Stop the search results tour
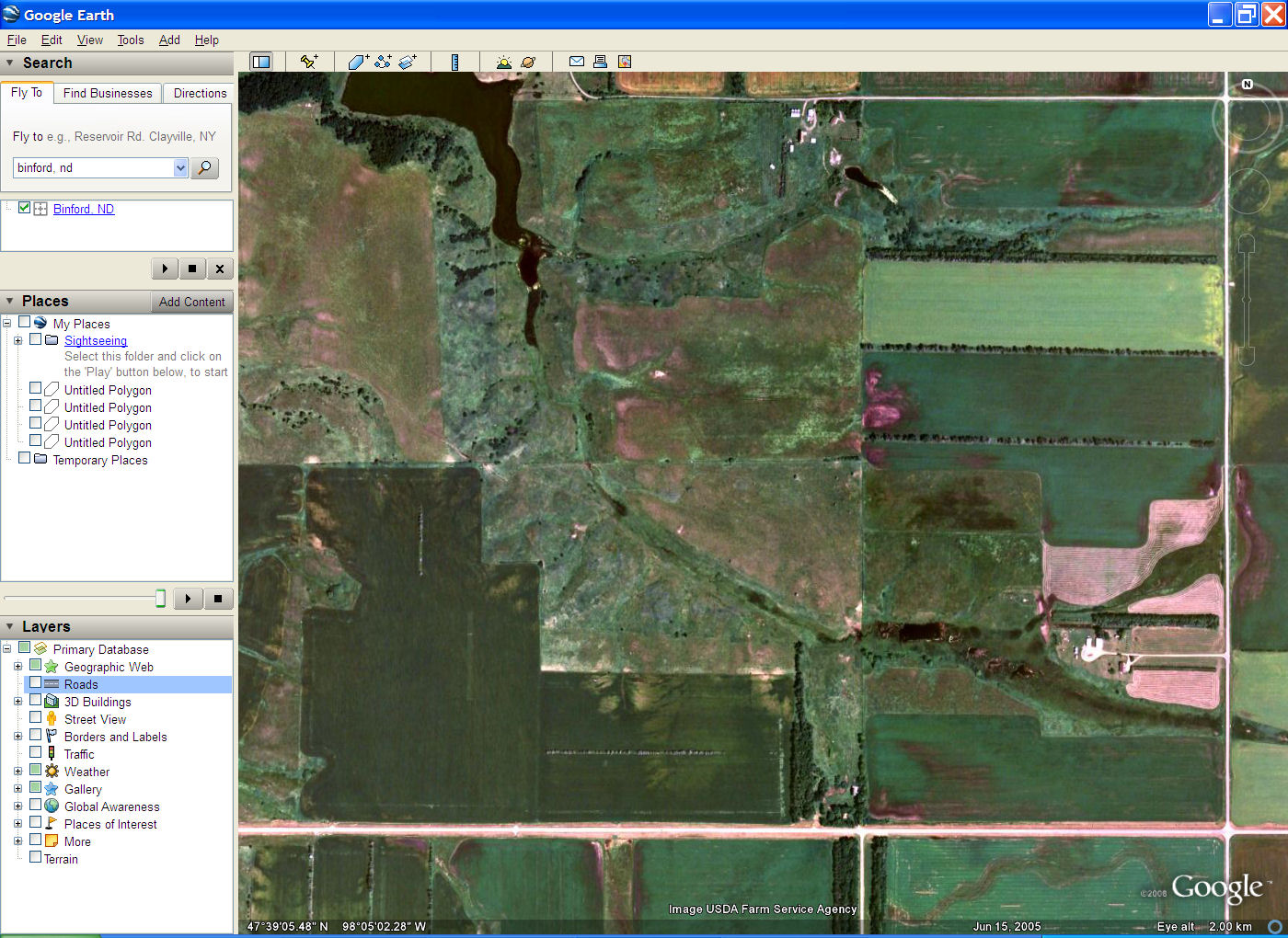 coord(192,269)
